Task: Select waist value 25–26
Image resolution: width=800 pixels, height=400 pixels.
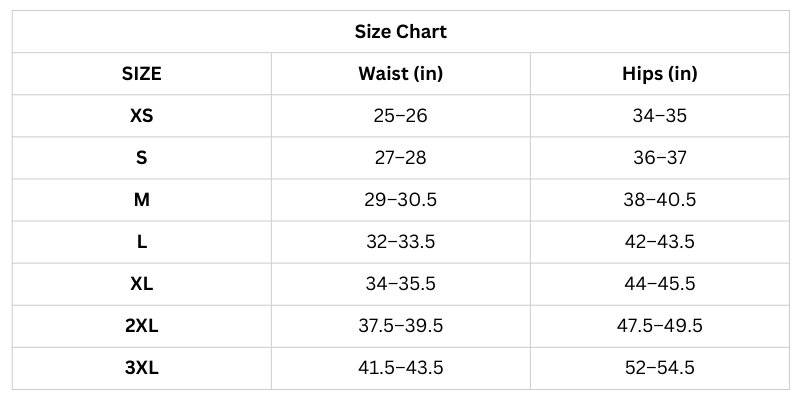Action: (x=400, y=116)
